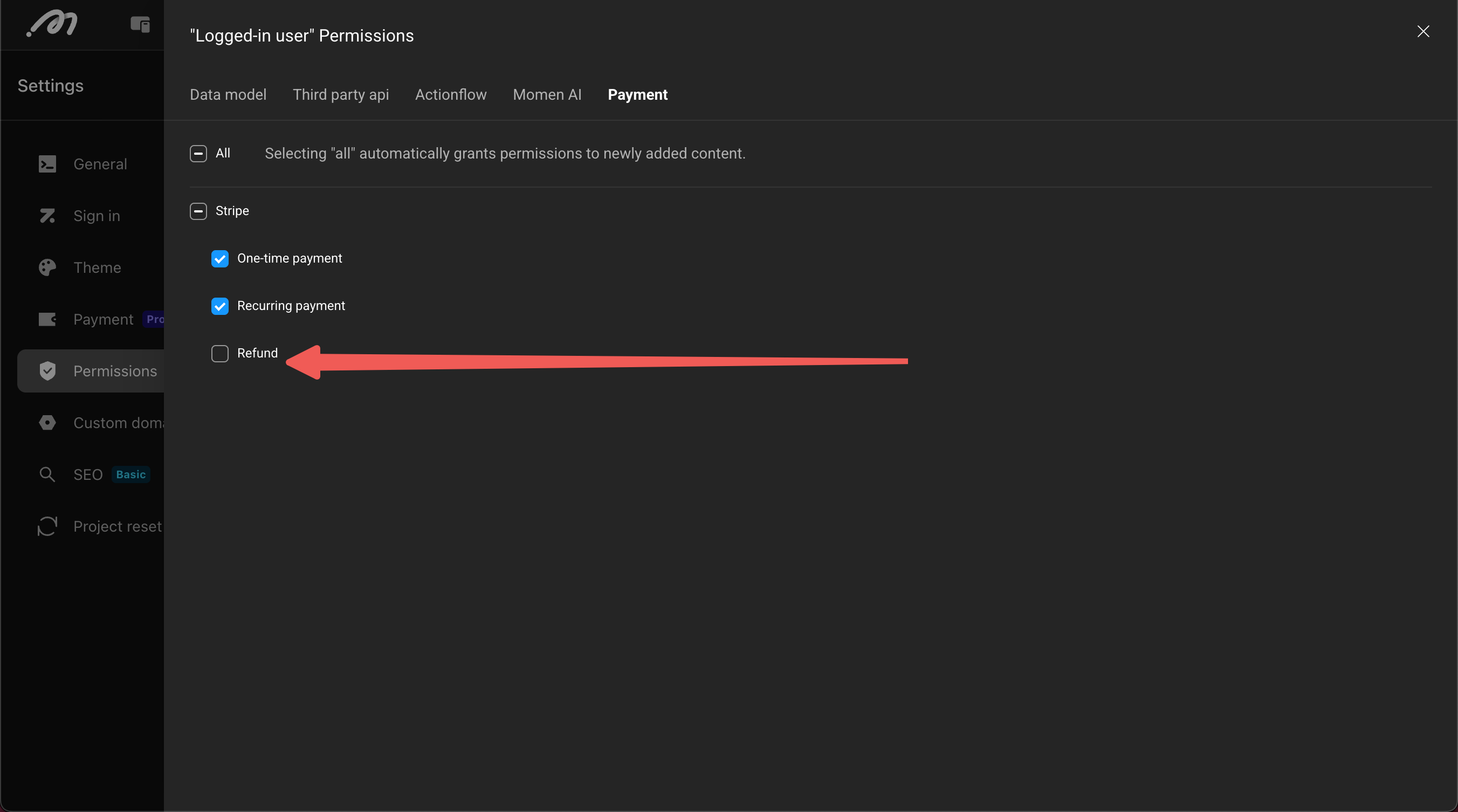The width and height of the screenshot is (1458, 812).
Task: Open Sign in settings via its icon
Action: click(47, 216)
